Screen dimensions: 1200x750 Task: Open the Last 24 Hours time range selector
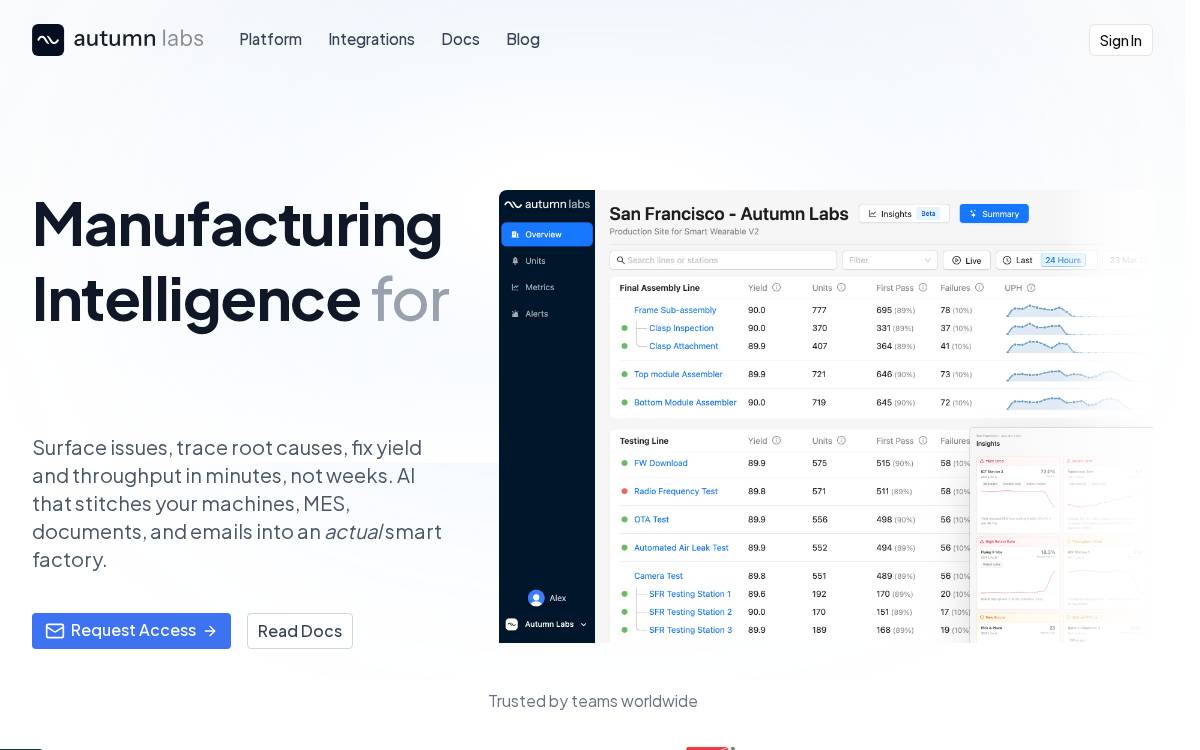(x=1046, y=260)
